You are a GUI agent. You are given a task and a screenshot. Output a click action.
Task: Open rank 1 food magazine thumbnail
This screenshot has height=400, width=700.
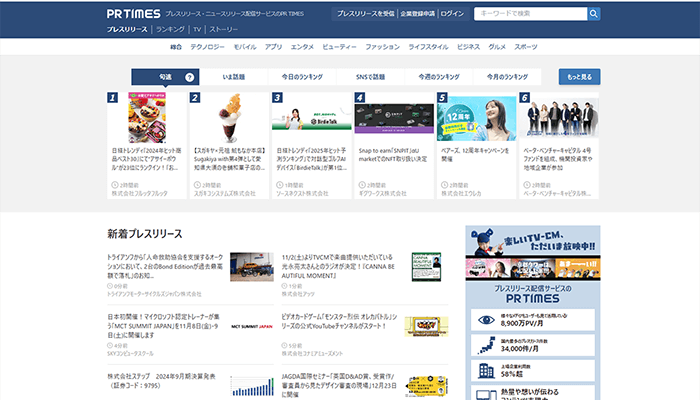147,117
